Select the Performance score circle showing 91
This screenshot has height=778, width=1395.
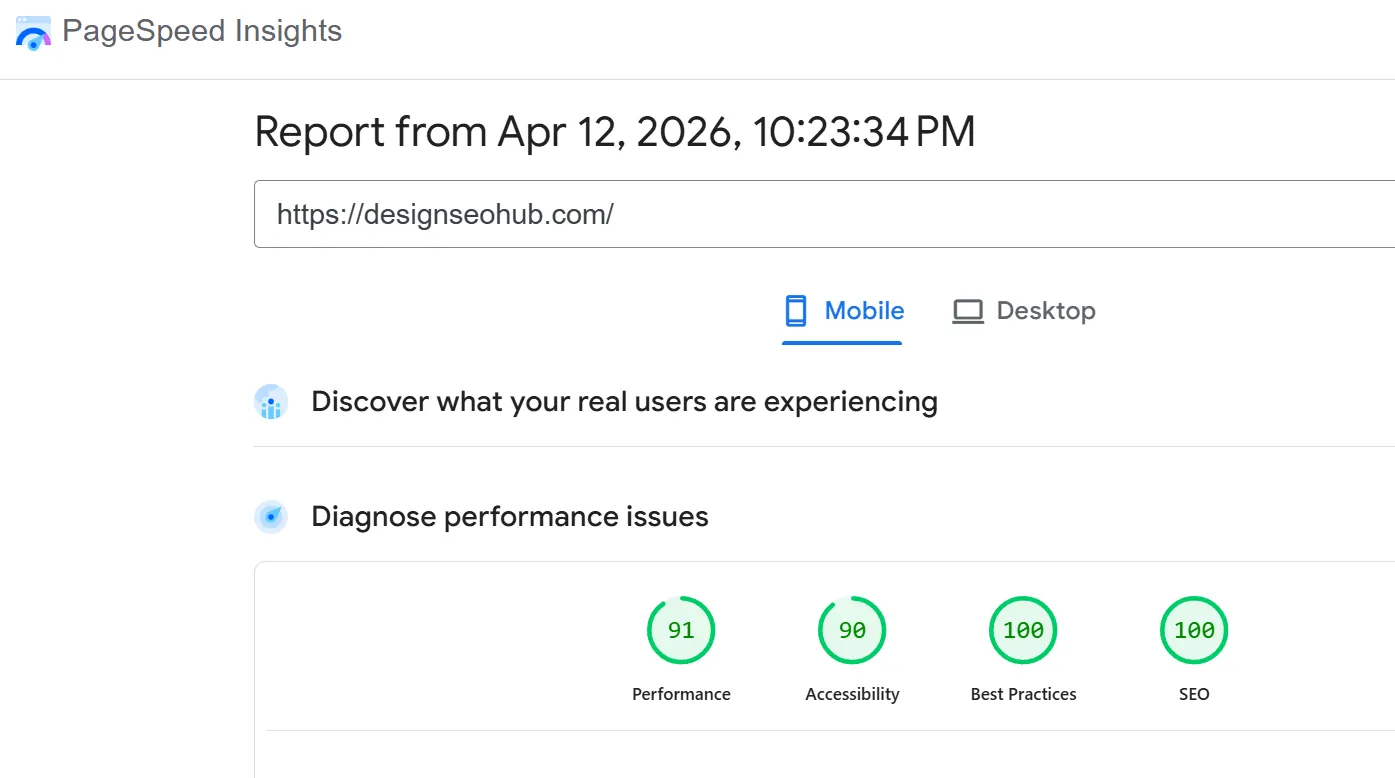681,630
